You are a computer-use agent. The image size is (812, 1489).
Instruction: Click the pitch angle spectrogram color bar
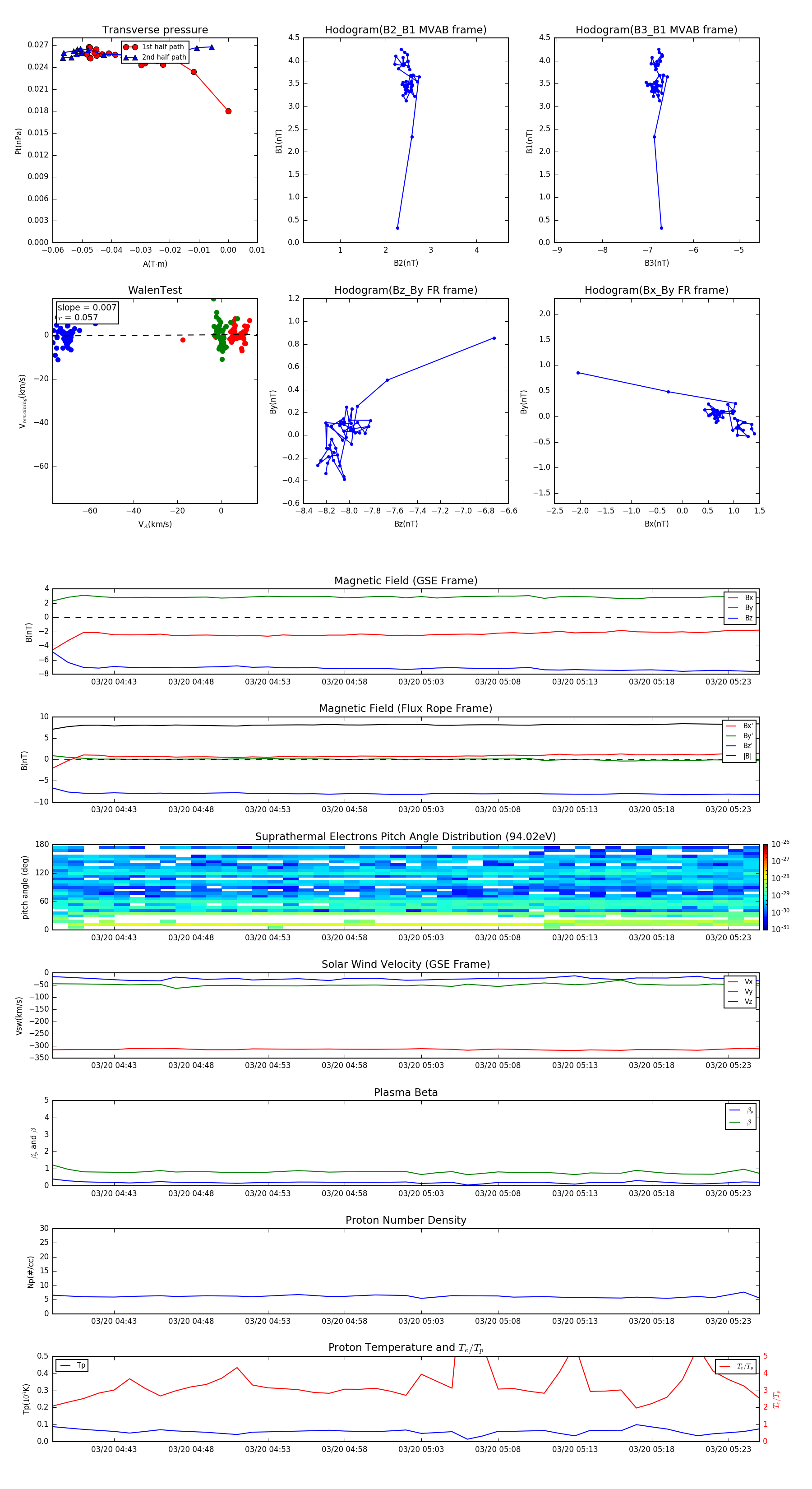tap(765, 887)
